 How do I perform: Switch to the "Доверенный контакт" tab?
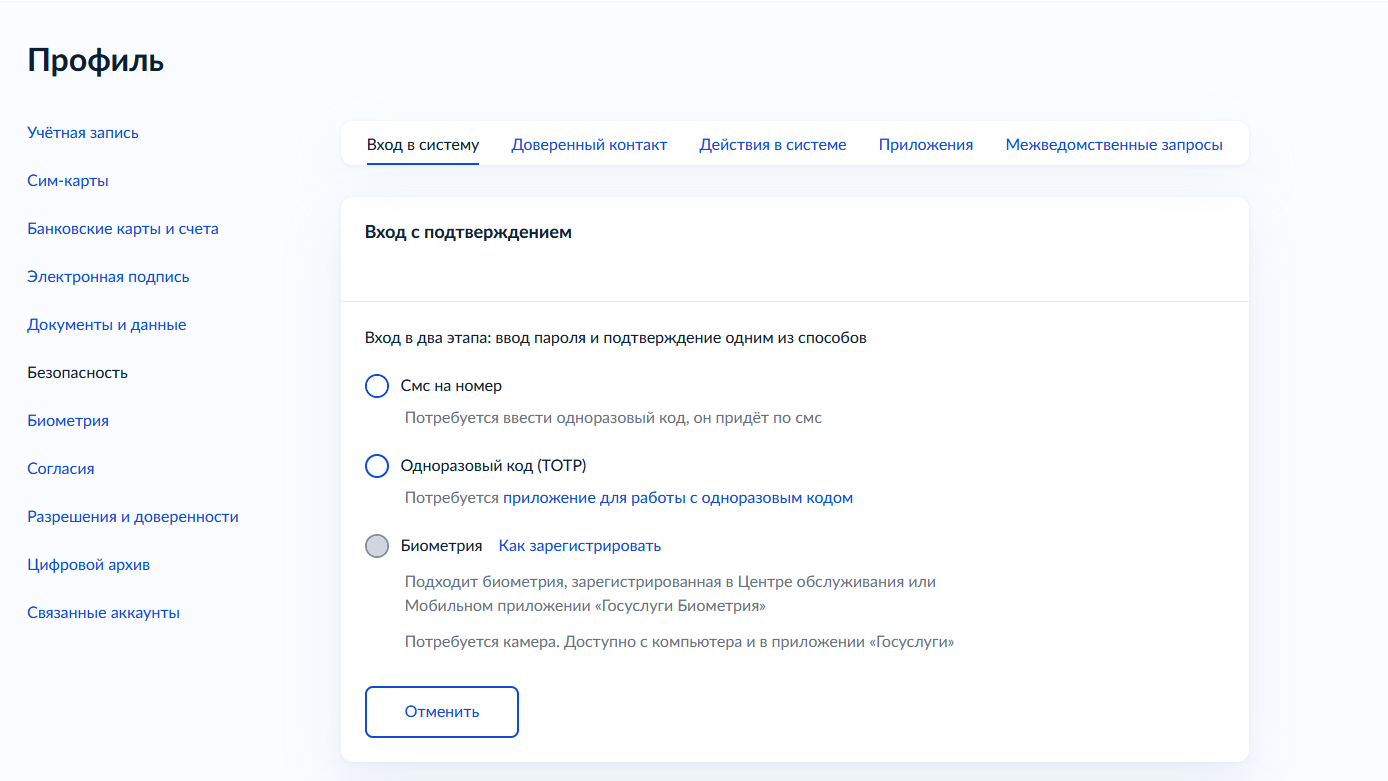[589, 145]
